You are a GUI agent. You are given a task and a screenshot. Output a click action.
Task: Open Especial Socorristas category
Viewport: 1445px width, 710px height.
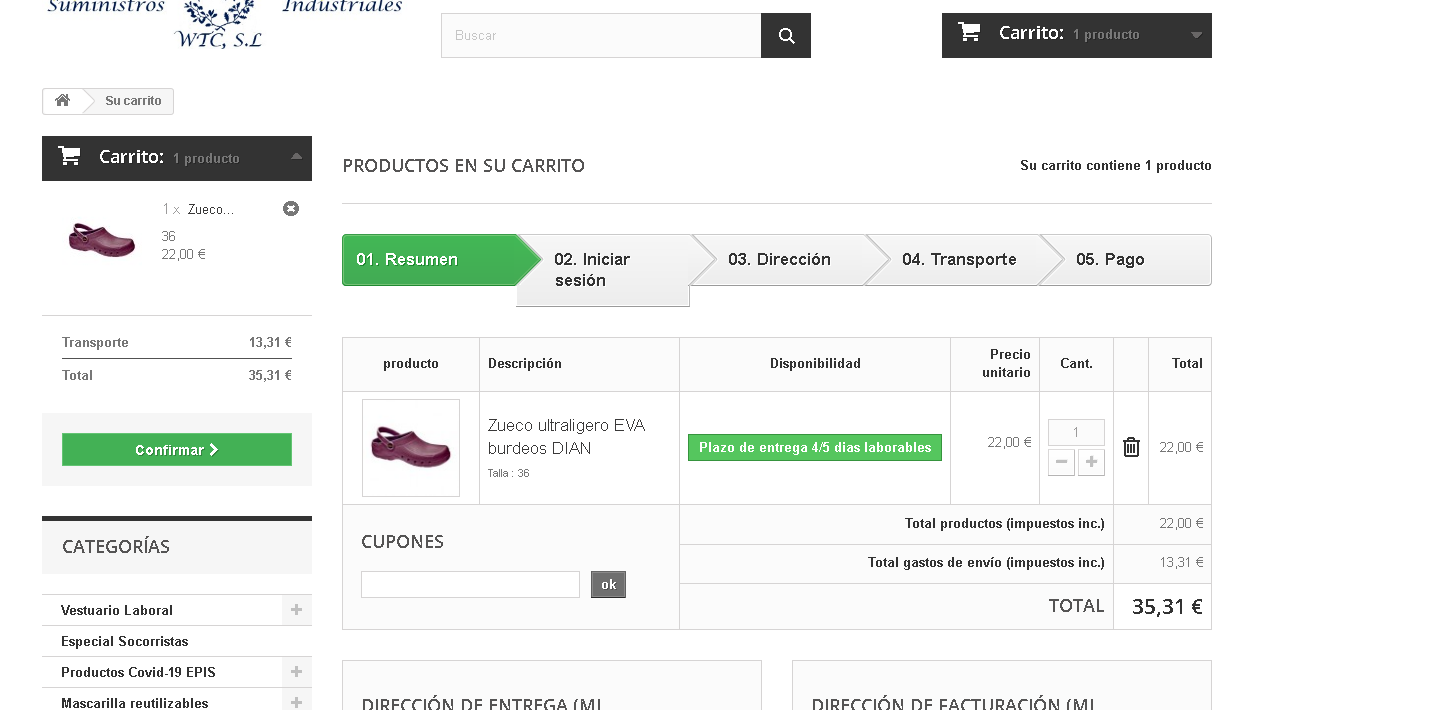(125, 641)
